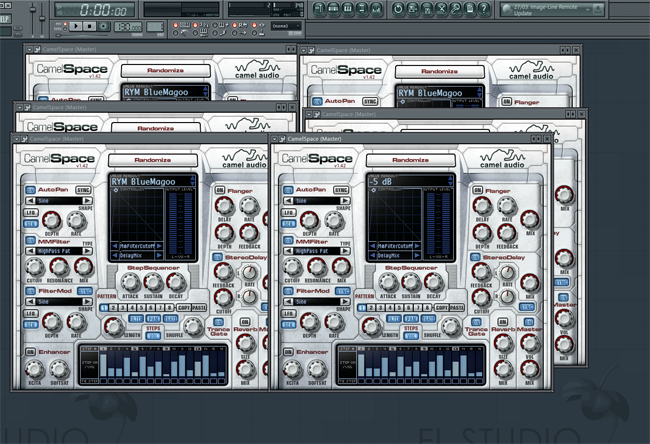Click MMFilter Cutoff knob in front-left window
650x444 pixels.
(x=35, y=268)
